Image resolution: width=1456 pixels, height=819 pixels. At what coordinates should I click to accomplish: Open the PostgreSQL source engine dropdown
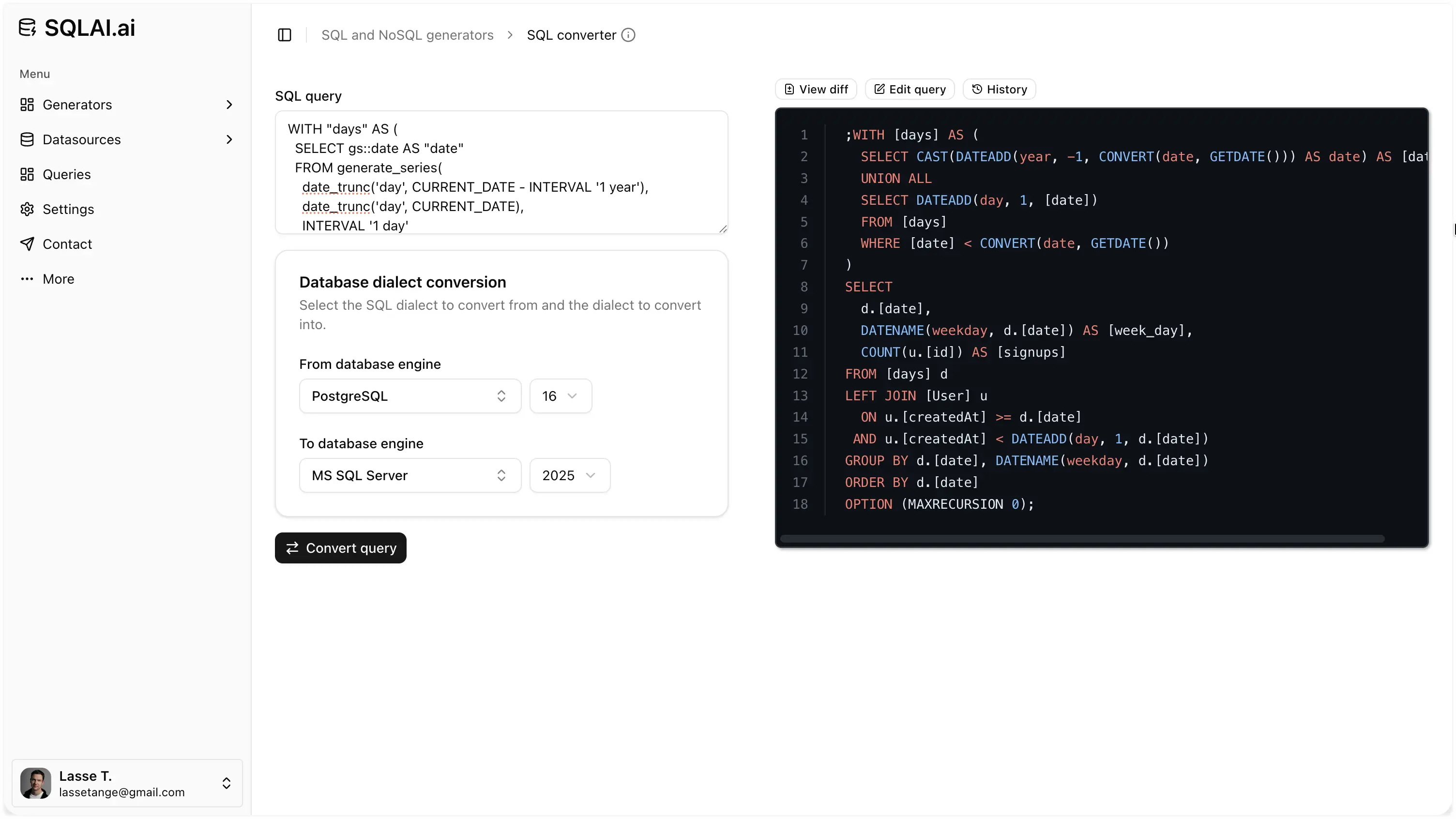[x=409, y=395]
